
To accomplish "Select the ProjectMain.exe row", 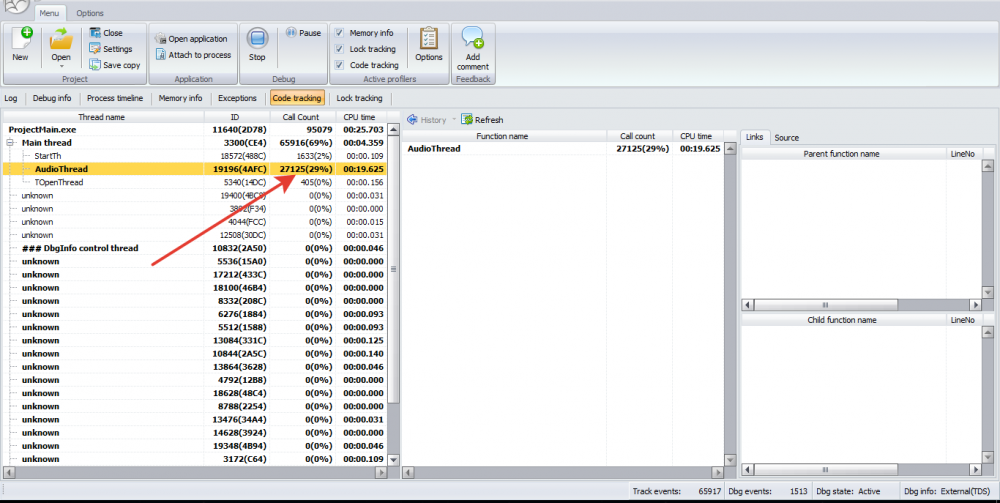I will point(196,129).
